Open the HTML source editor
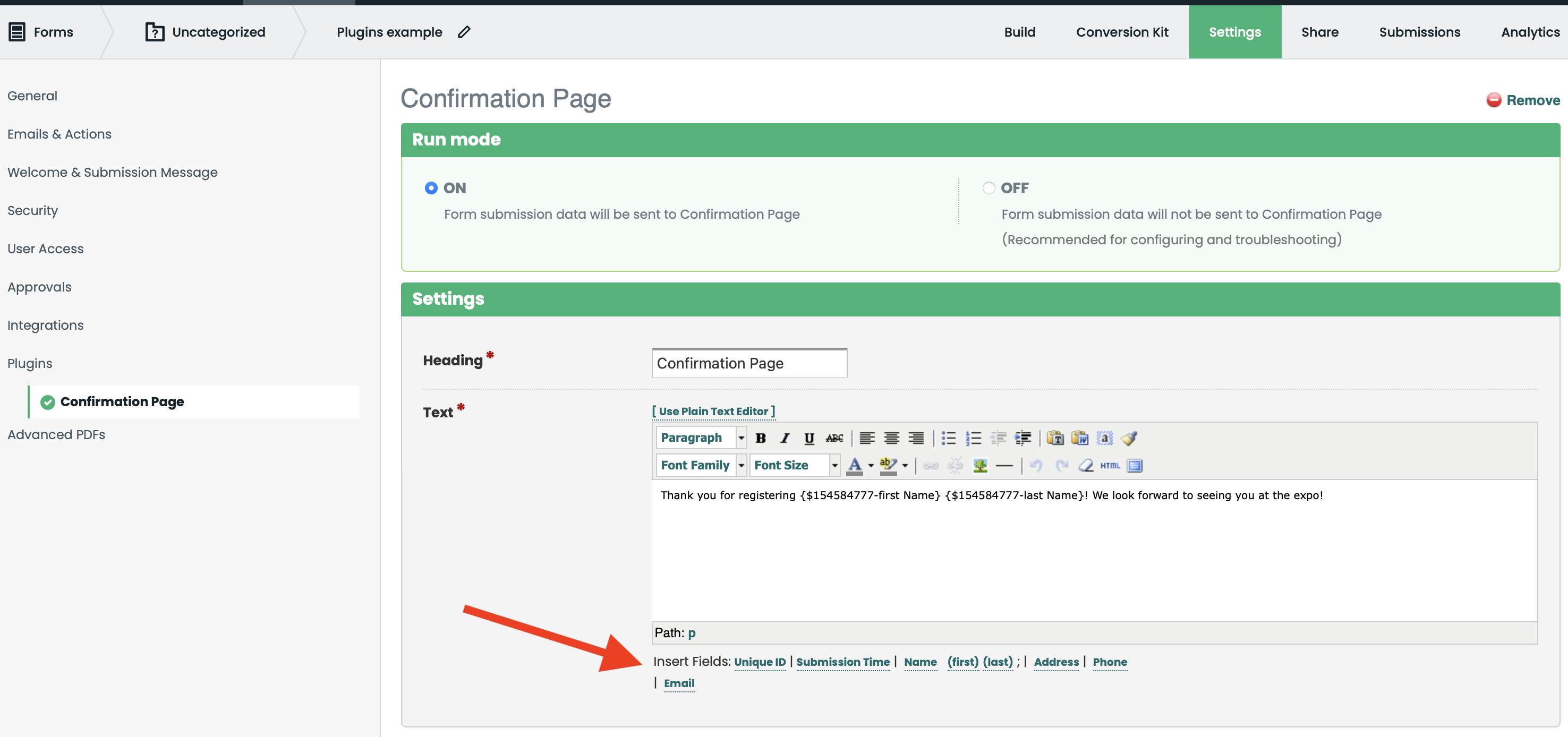1568x737 pixels. point(1110,466)
